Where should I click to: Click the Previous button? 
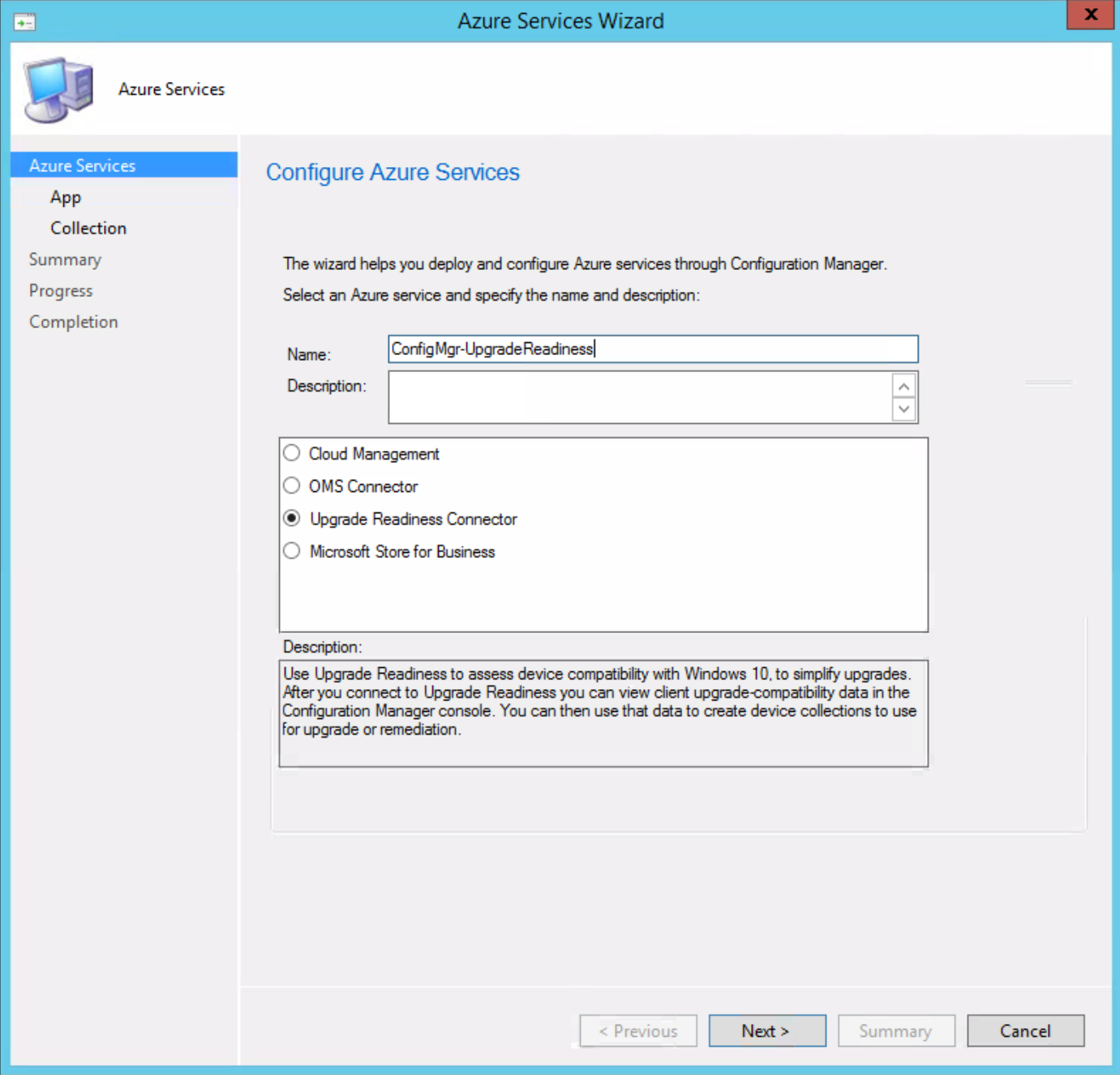(638, 1030)
